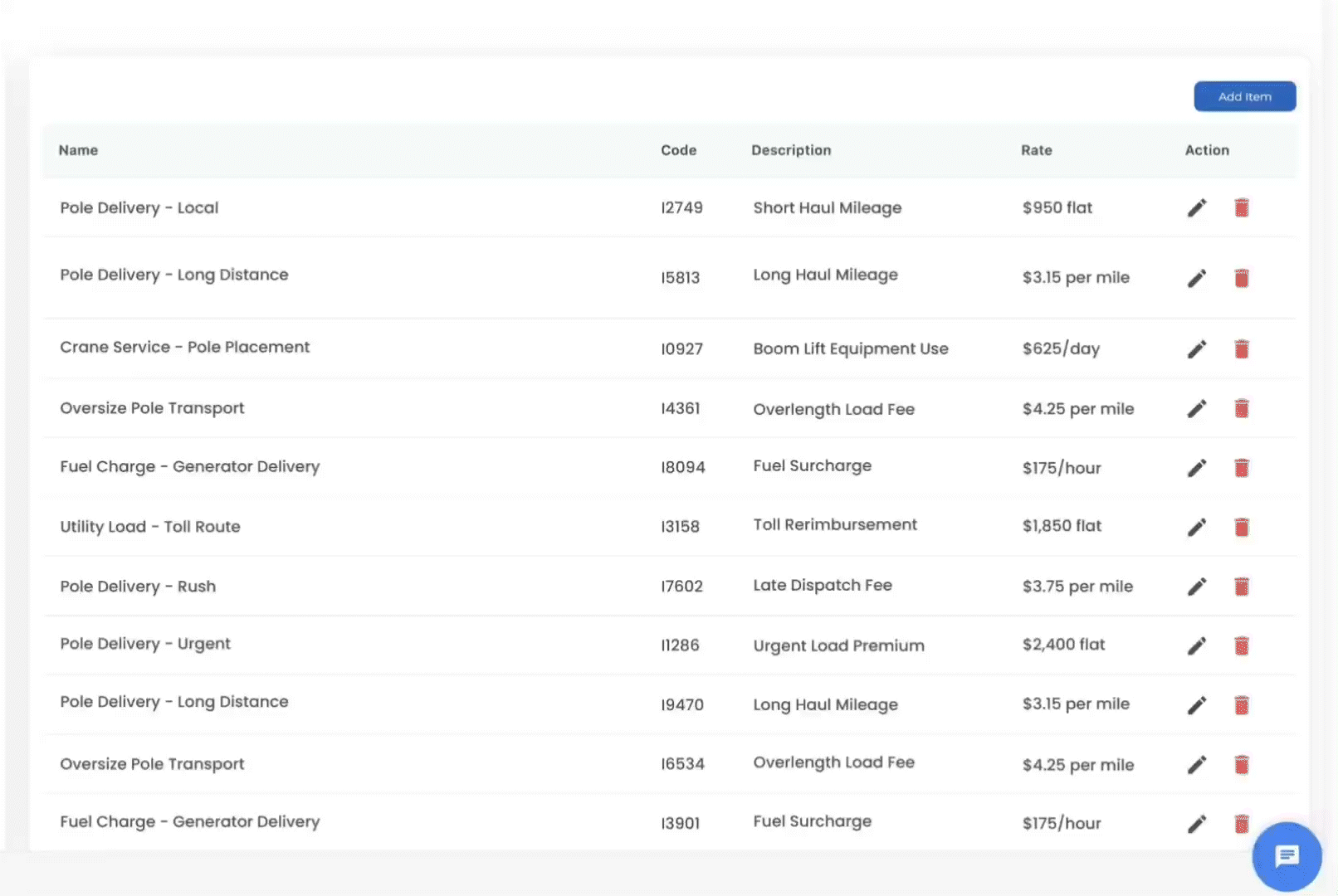Screen dimensions: 1338x896
Task: Delete the Utility Load - Toll Route row
Action: [x=1241, y=527]
